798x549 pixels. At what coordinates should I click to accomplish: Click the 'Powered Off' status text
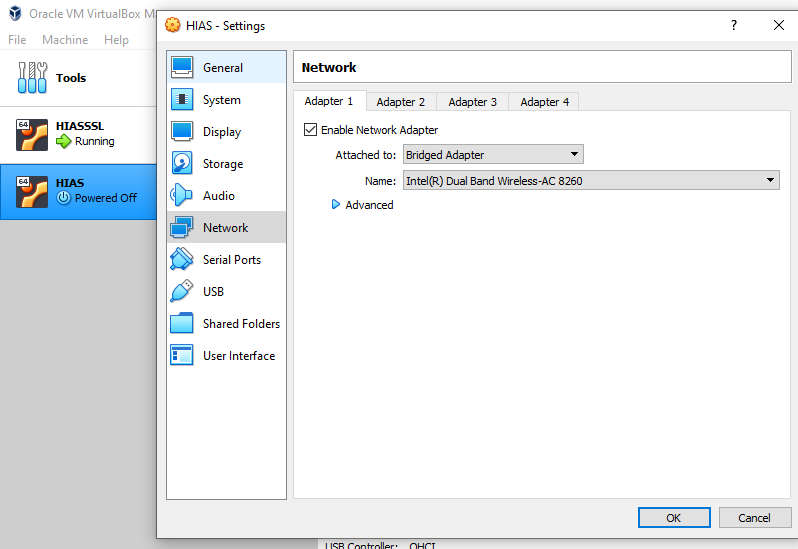(x=106, y=198)
